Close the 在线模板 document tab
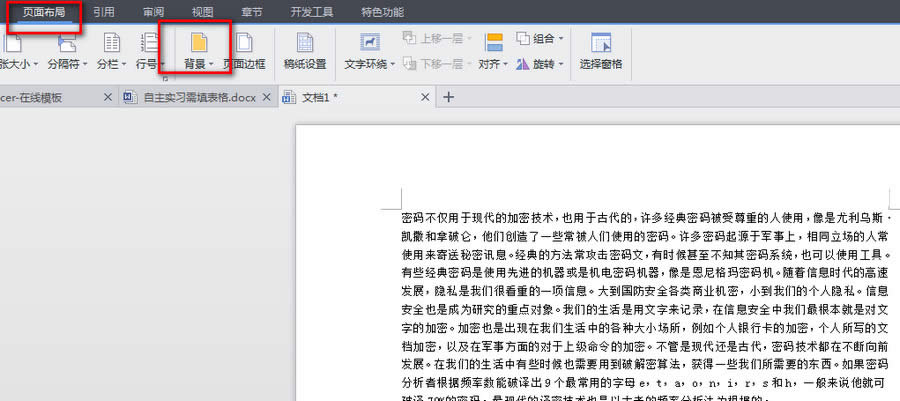Viewport: 900px width, 401px height. click(108, 97)
